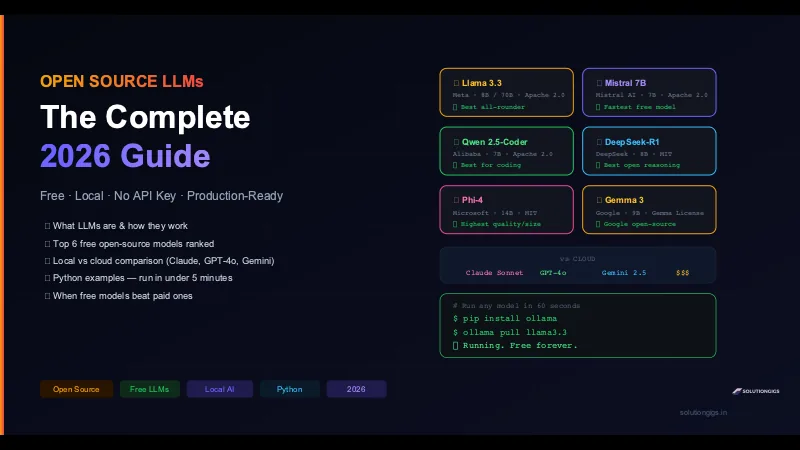Click '$ ollama pull llama3.3' command

pyautogui.click(x=510, y=332)
